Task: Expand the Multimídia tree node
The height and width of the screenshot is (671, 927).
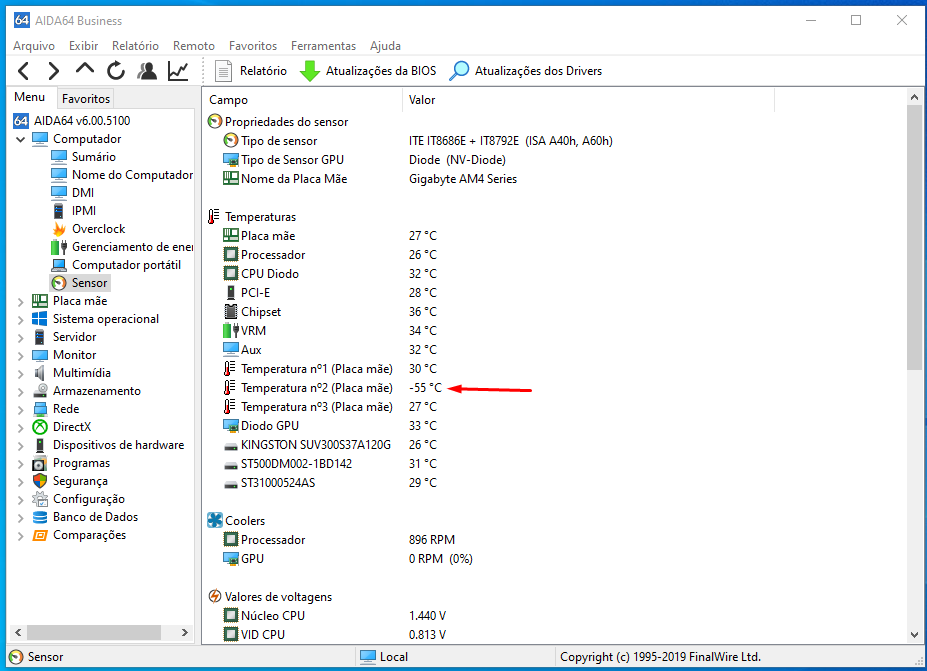Action: coord(21,374)
